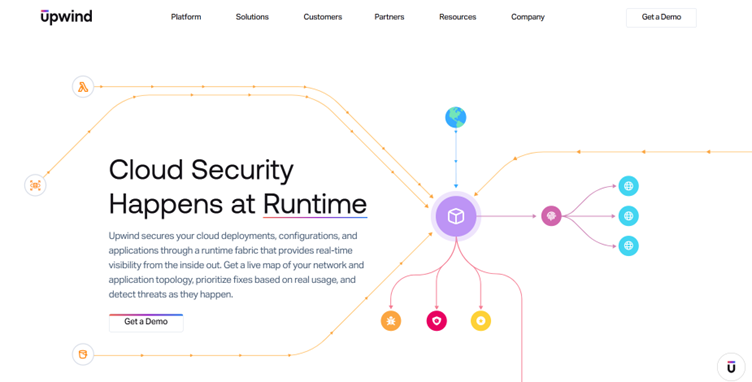The width and height of the screenshot is (752, 382).
Task: Click the topmost cyan web globe icon
Action: click(x=628, y=186)
